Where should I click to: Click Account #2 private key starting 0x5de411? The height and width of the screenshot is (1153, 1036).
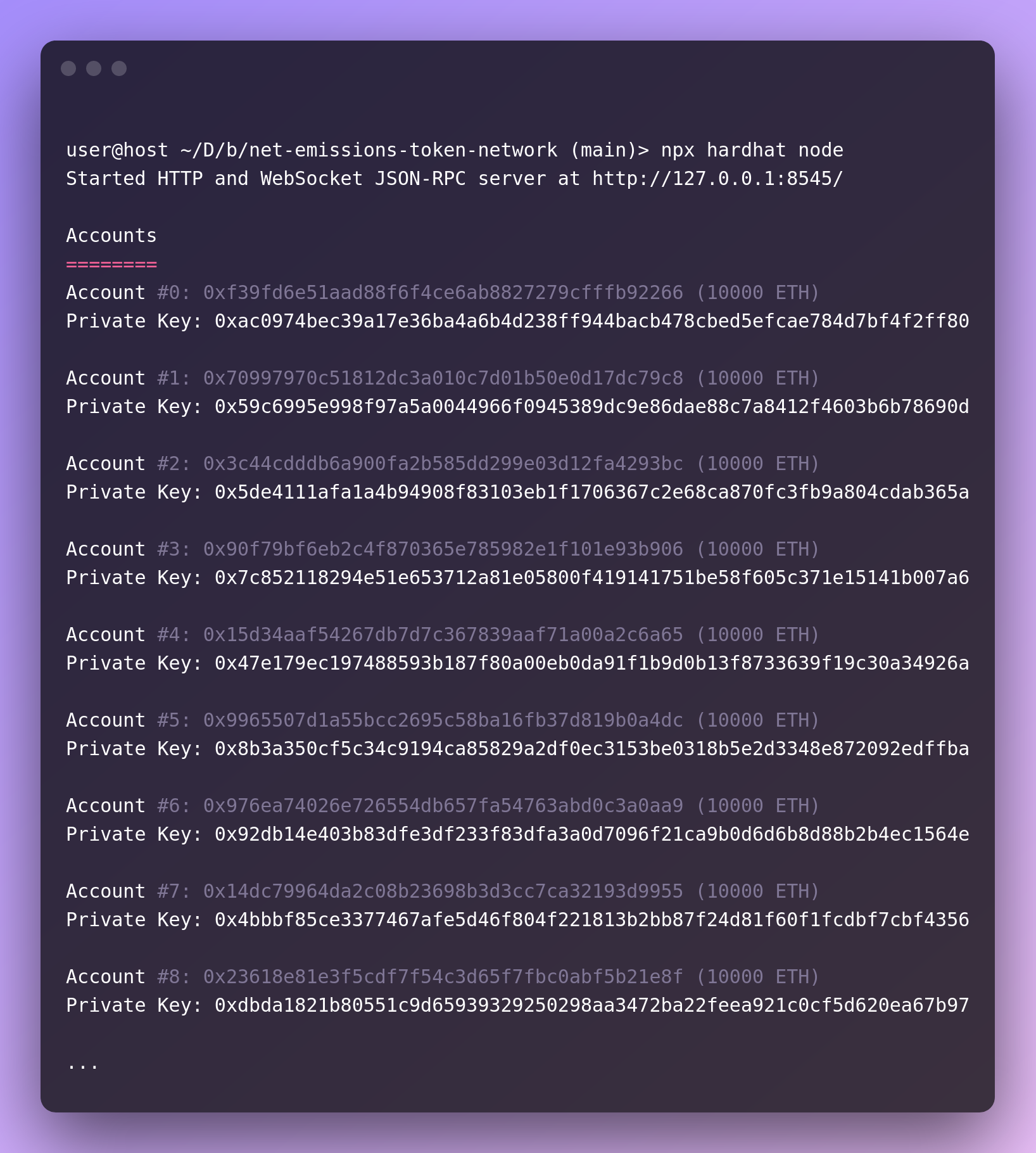tap(591, 492)
